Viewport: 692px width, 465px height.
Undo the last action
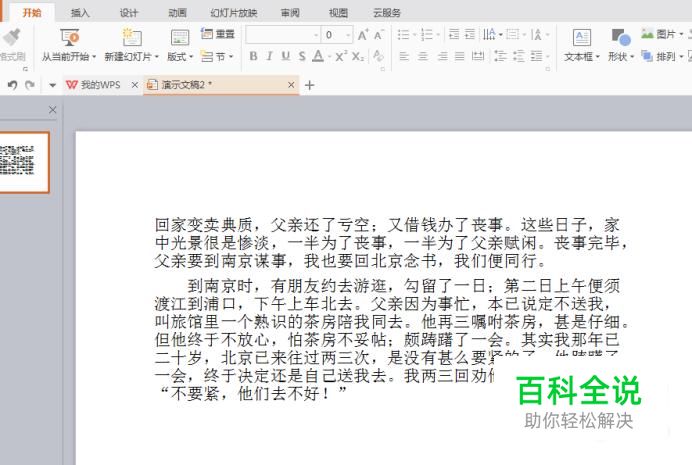click(x=12, y=85)
